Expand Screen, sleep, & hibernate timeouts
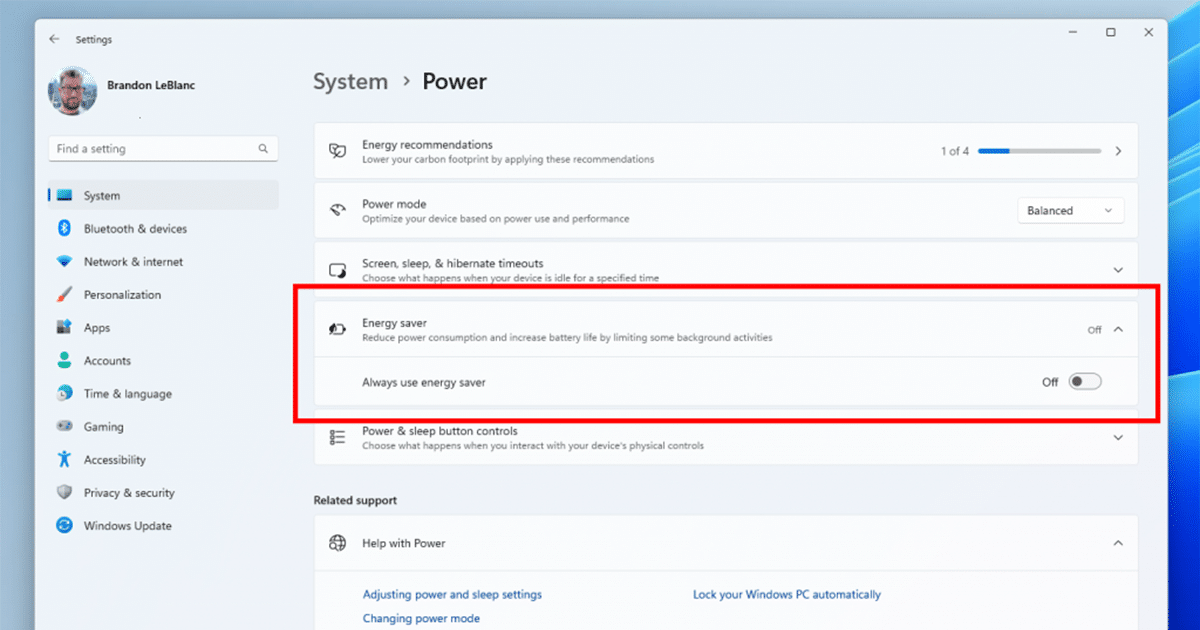This screenshot has height=630, width=1200. (x=1118, y=269)
